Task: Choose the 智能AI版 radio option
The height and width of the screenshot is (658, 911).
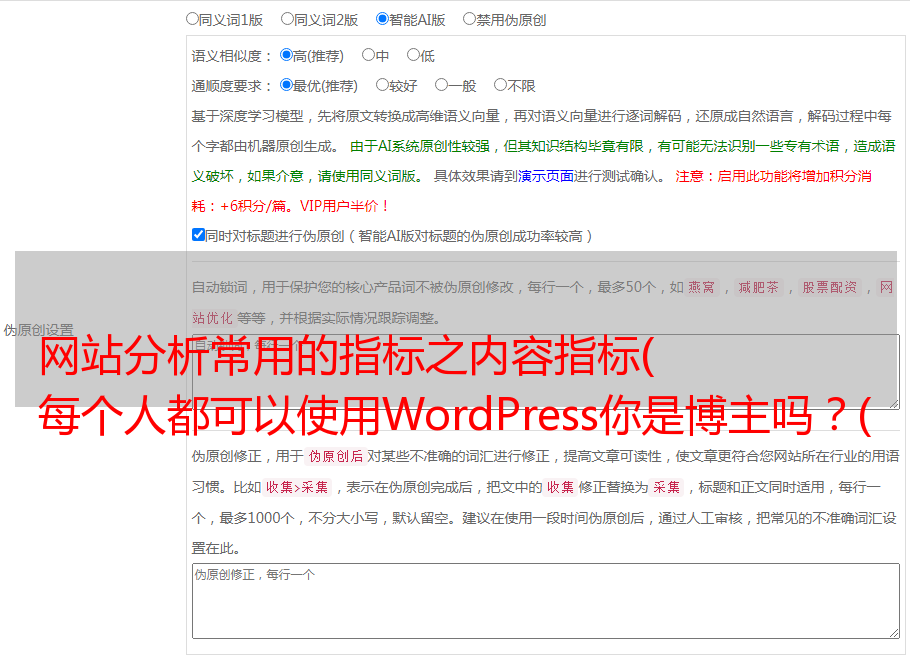Action: (382, 19)
